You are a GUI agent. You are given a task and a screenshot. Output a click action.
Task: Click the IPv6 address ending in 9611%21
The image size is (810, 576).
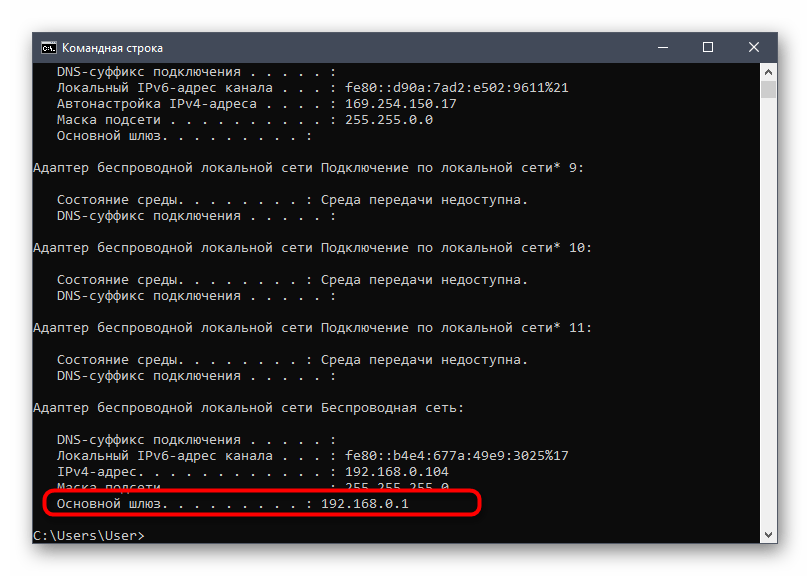(x=456, y=88)
